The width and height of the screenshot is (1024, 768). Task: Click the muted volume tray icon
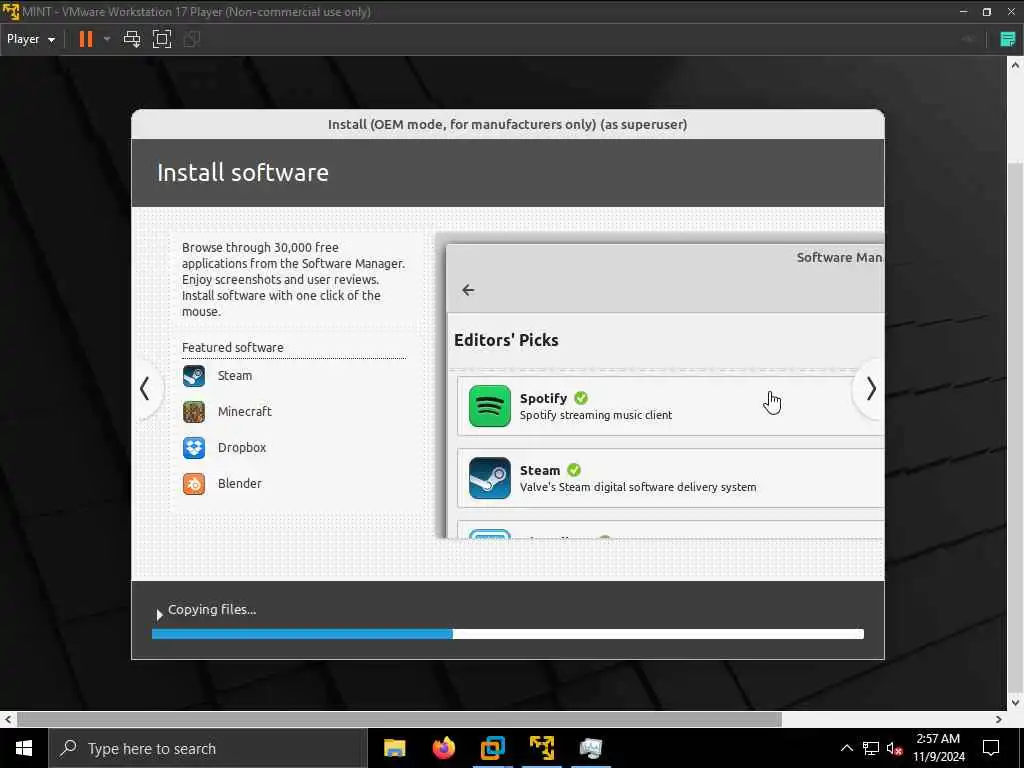[x=894, y=748]
